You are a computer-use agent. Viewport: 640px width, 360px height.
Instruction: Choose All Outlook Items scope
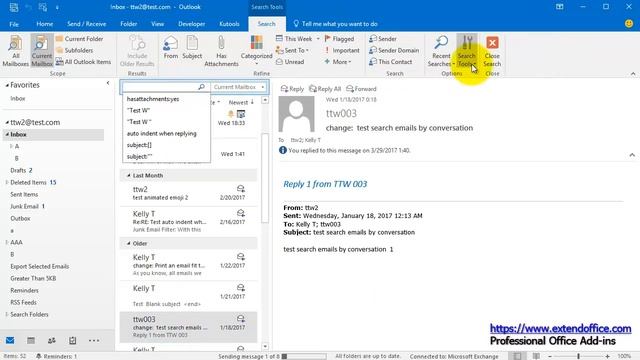tap(83, 62)
